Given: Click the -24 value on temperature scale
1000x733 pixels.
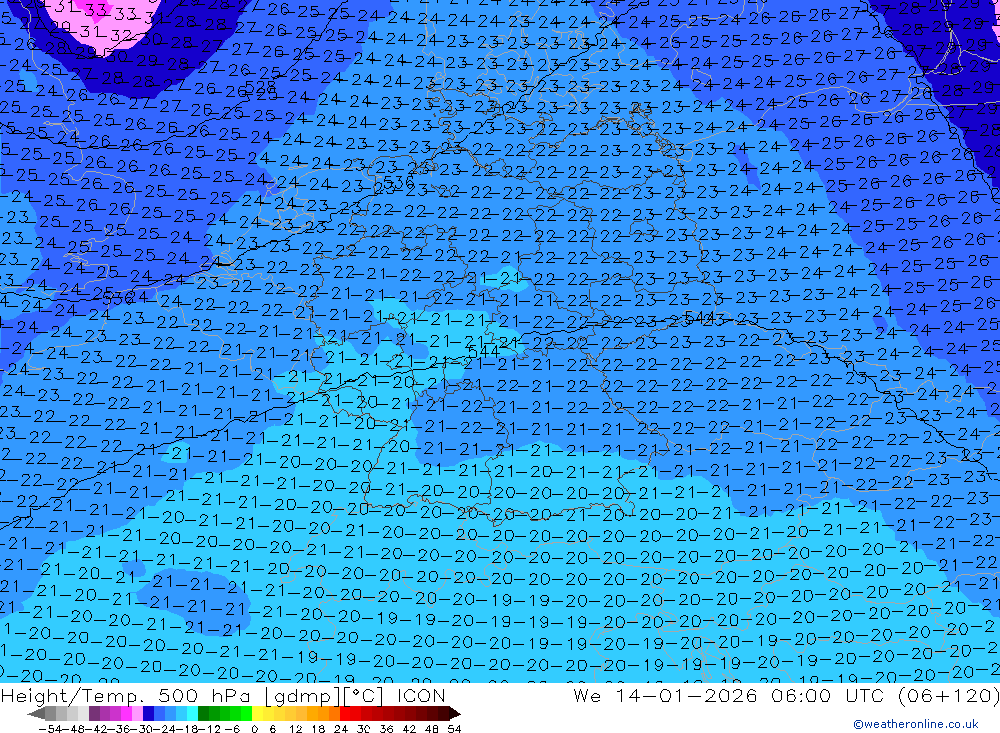Looking at the screenshot, I should pyautogui.click(x=165, y=729).
